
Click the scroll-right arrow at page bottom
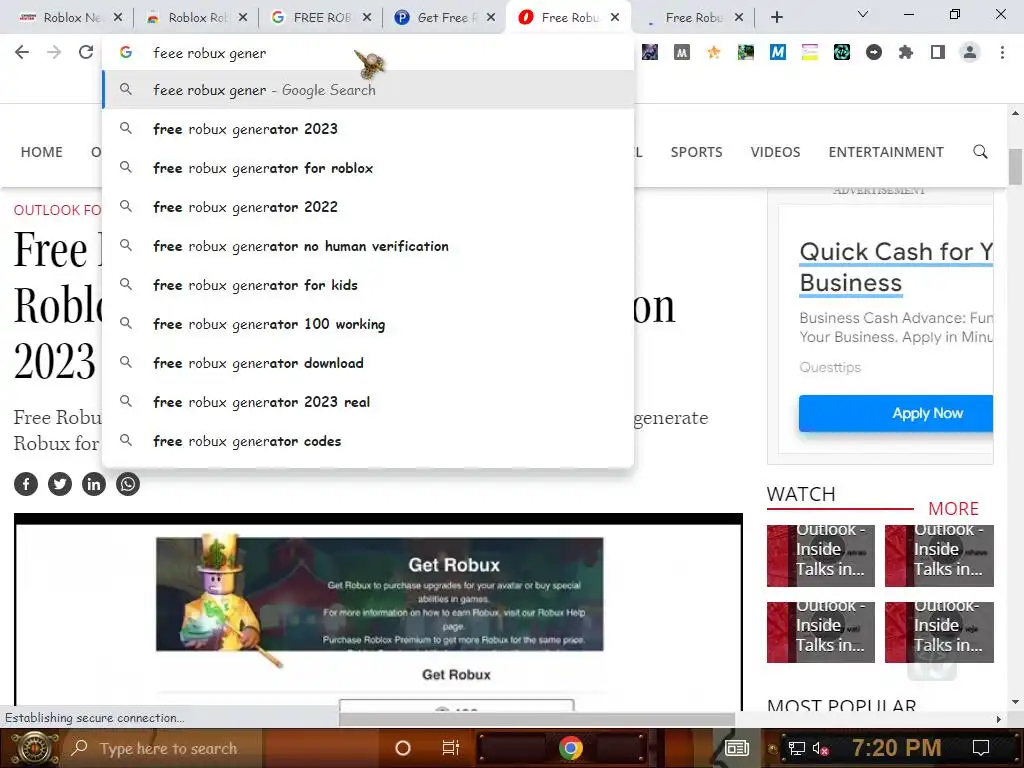[999, 719]
